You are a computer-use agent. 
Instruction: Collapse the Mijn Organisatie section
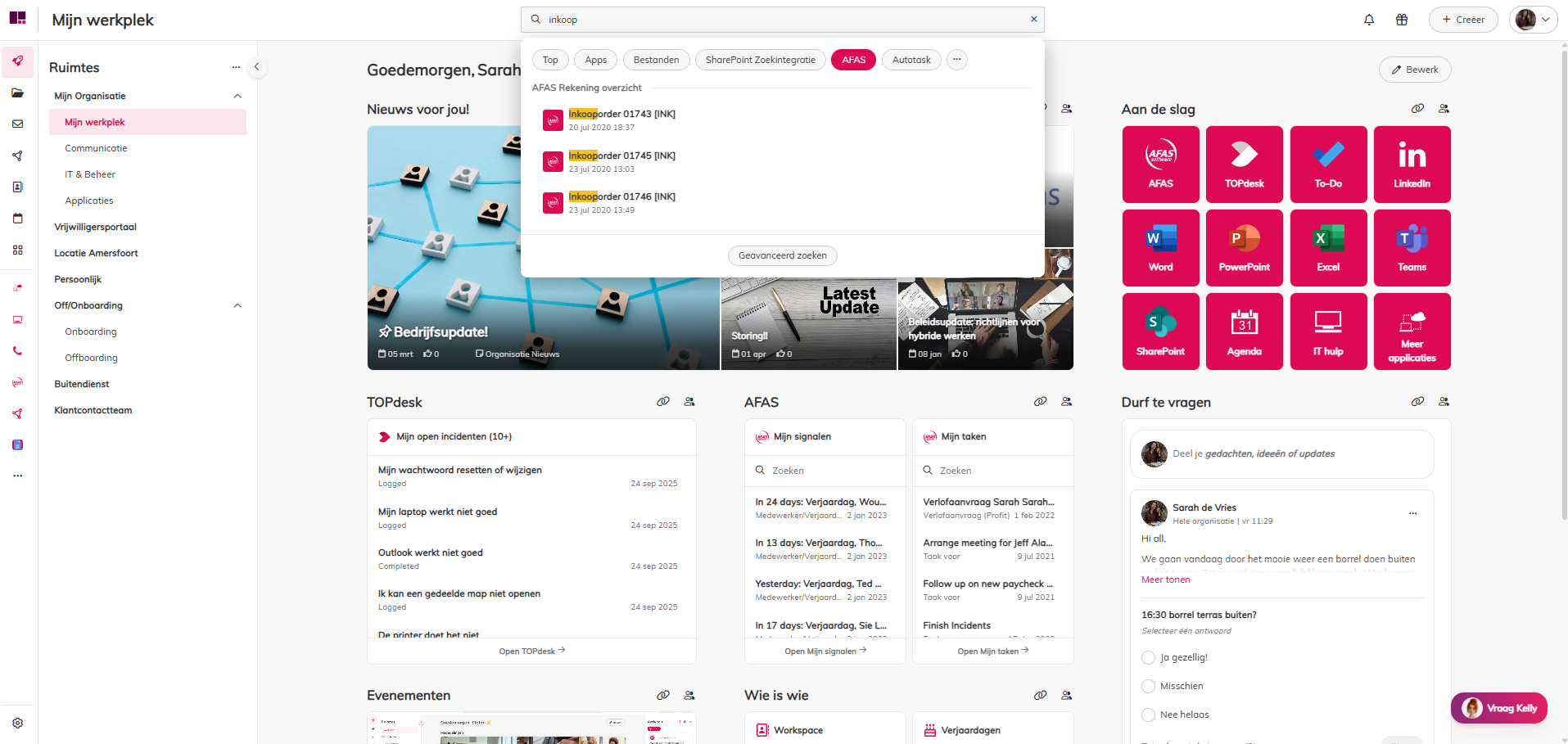click(237, 97)
